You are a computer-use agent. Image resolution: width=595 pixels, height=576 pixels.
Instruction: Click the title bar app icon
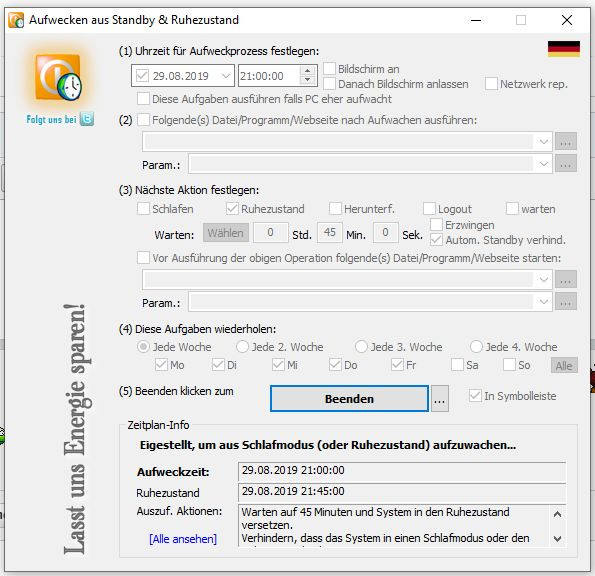pyautogui.click(x=16, y=20)
